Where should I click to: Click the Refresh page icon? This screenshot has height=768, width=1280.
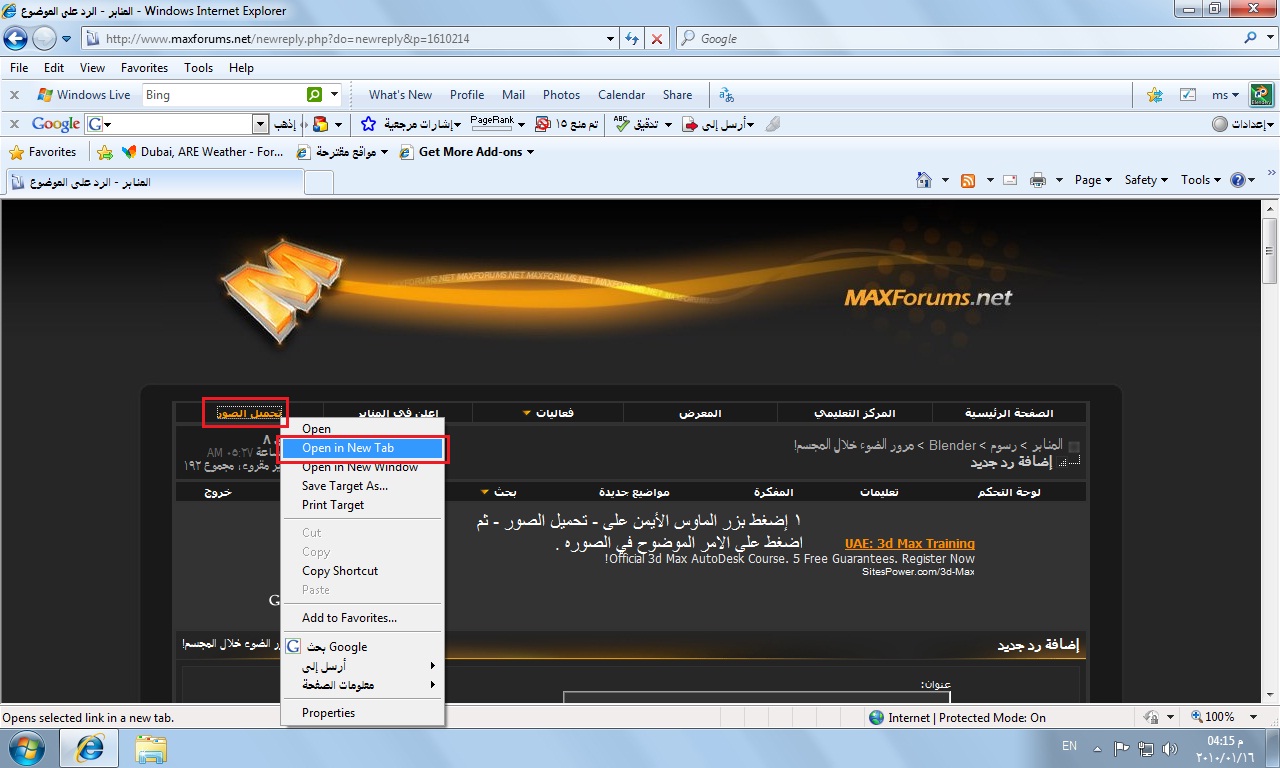pyautogui.click(x=632, y=39)
